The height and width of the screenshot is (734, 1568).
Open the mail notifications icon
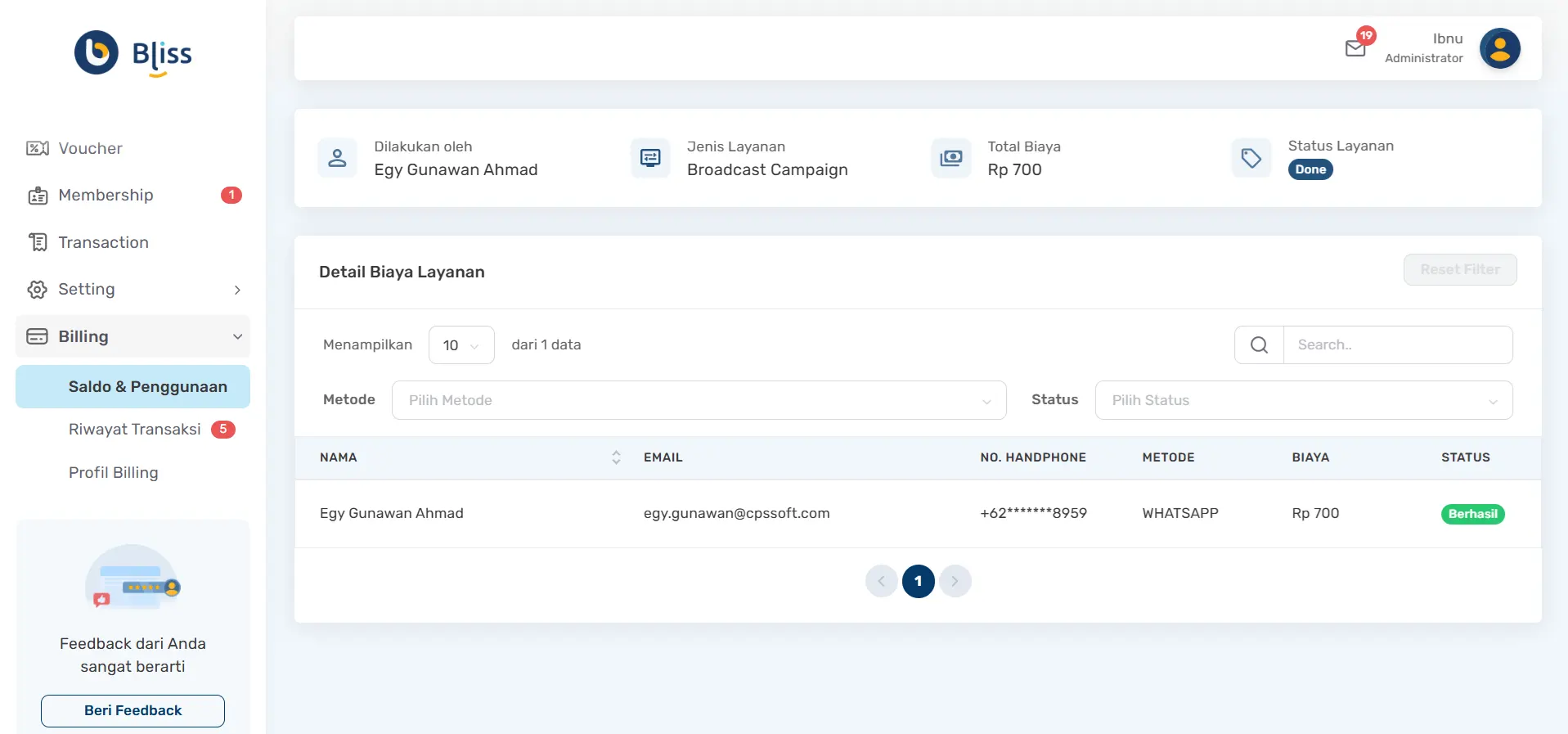1355,48
